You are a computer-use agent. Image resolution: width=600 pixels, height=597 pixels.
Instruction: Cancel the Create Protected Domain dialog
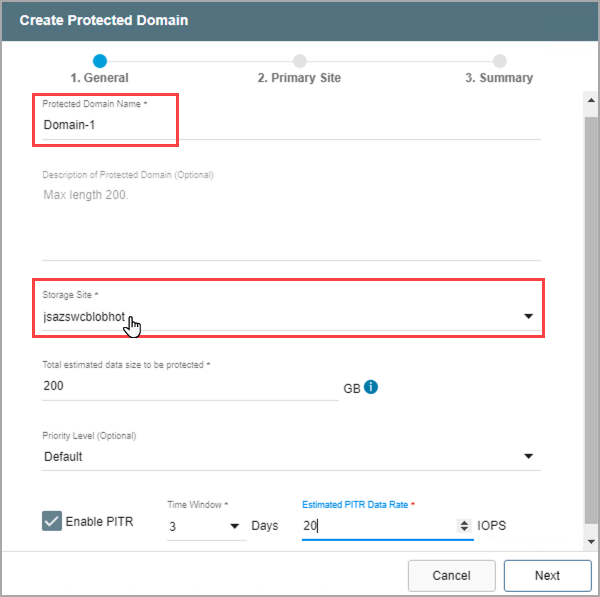[451, 575]
